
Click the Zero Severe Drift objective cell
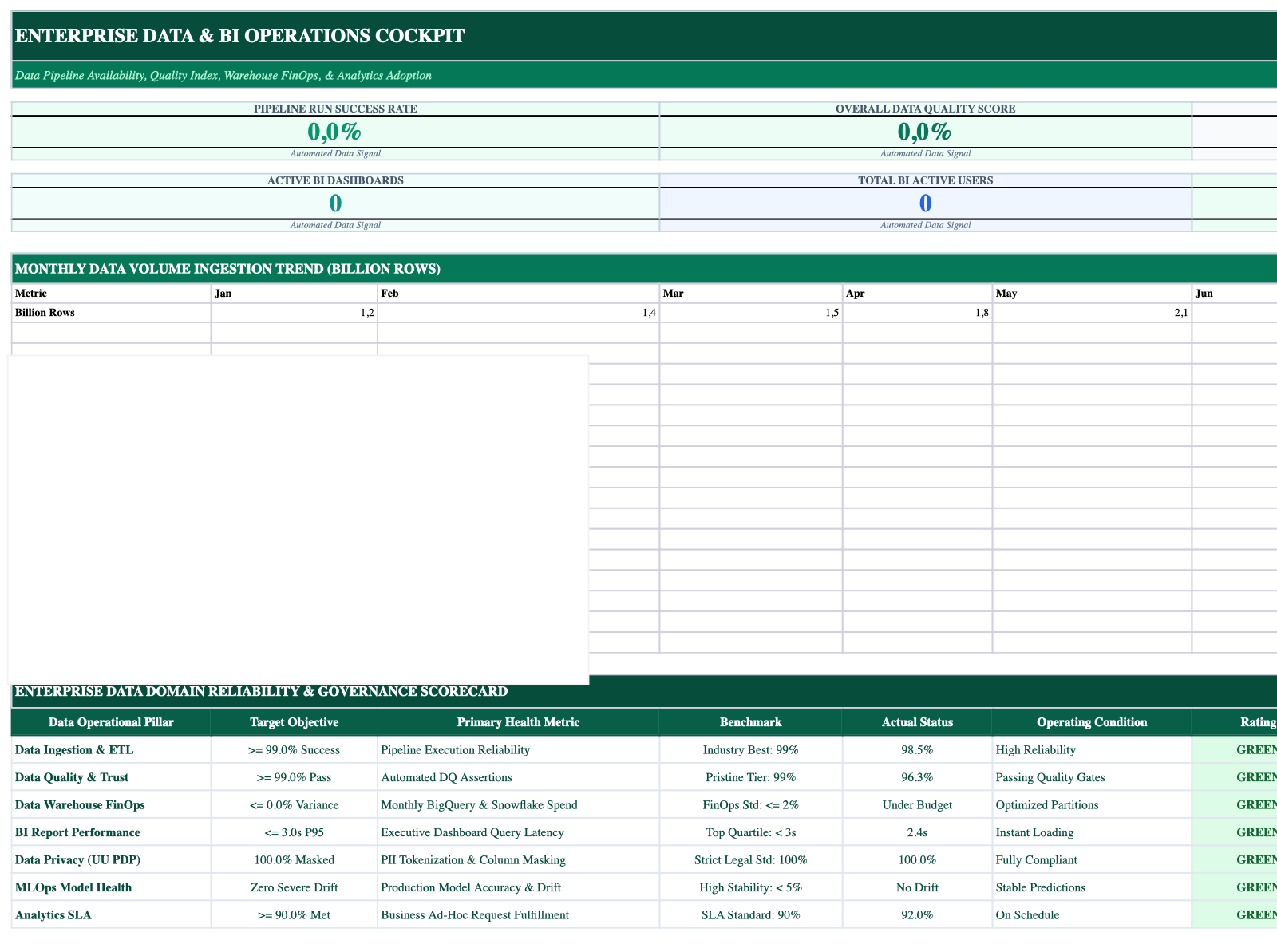pos(295,887)
